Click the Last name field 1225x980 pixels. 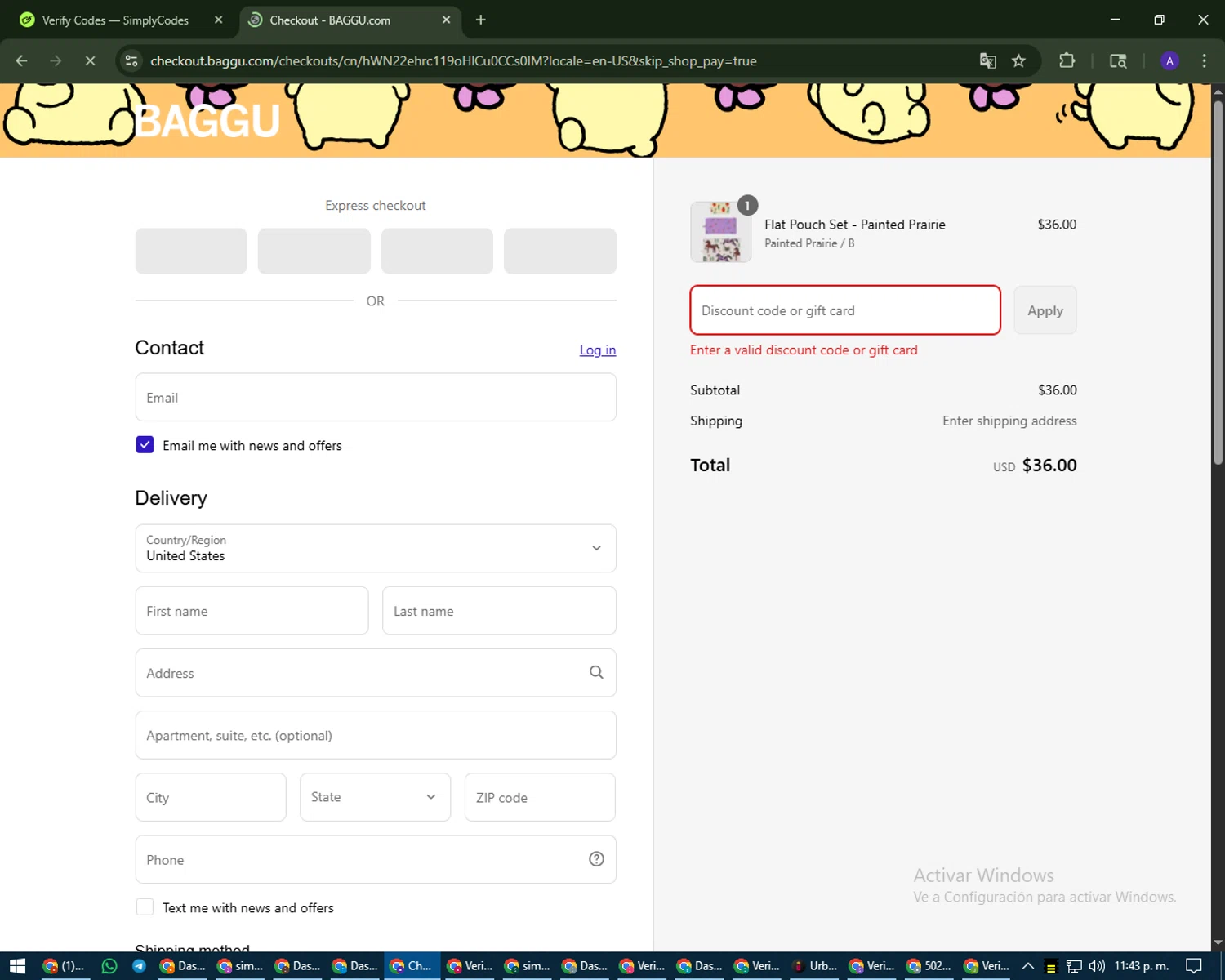click(x=499, y=610)
